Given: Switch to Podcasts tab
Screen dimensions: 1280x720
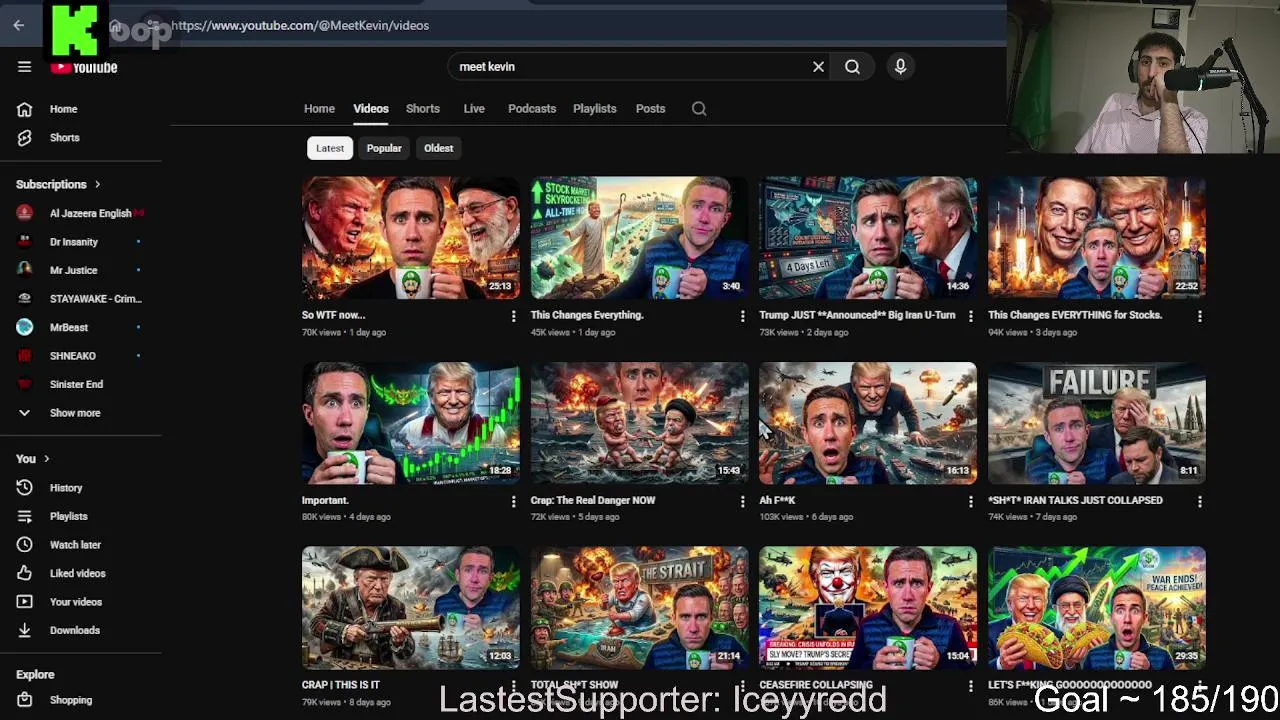Looking at the screenshot, I should click(532, 109).
